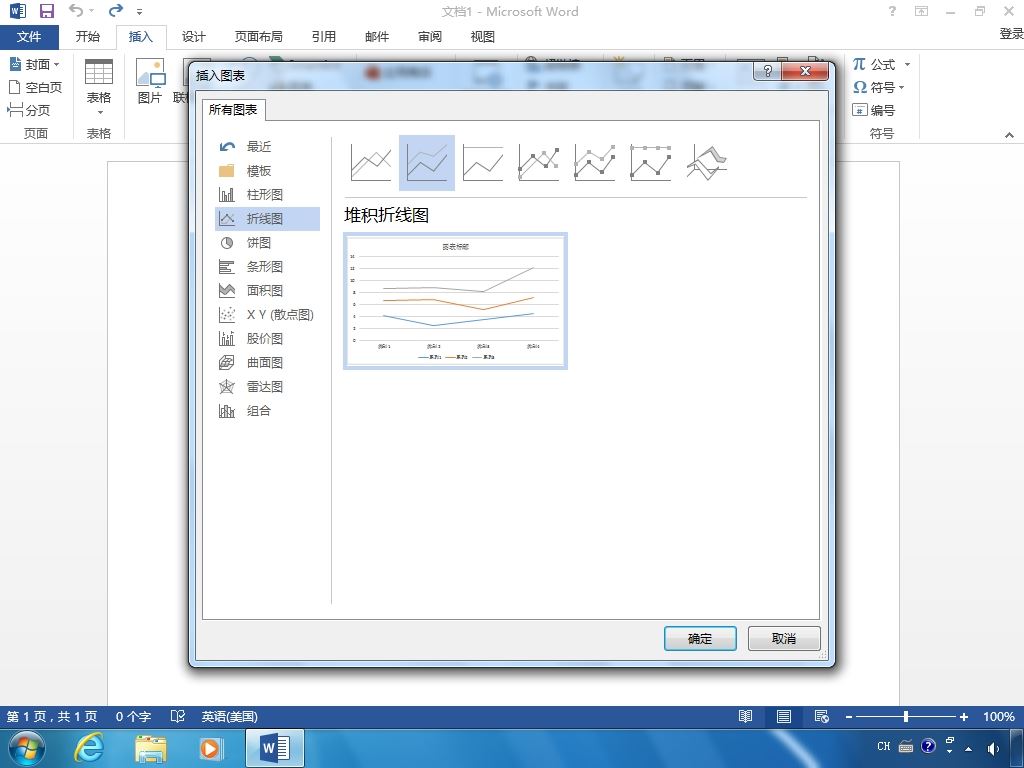This screenshot has width=1024, height=768.
Task: Open ribbon display options icon
Action: coord(921,11)
